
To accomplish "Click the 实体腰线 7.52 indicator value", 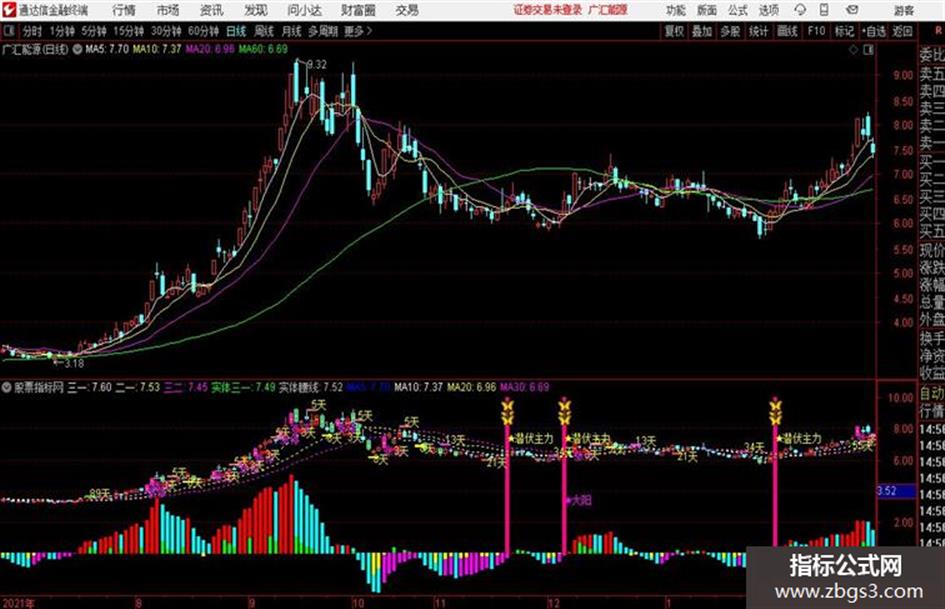I will (311, 387).
